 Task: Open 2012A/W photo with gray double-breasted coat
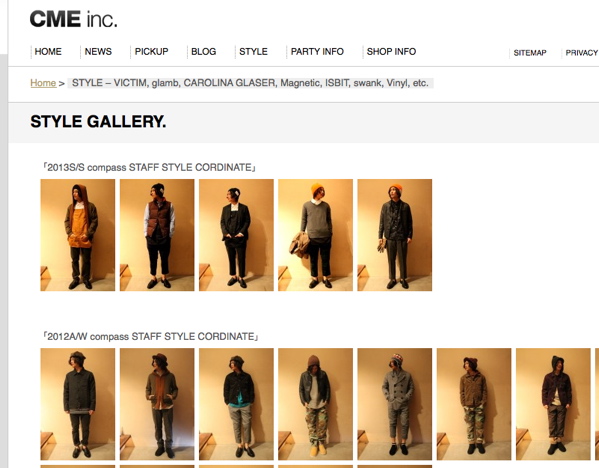tap(395, 404)
